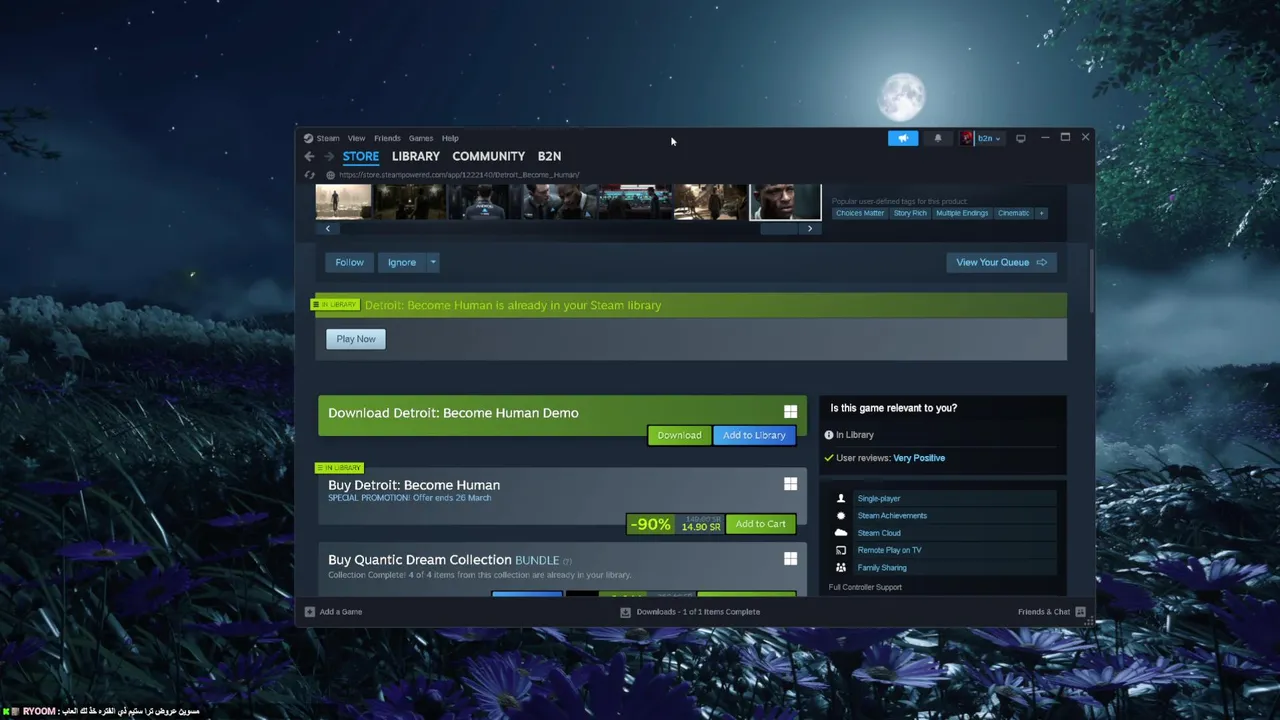Click the Steam Cloud icon
This screenshot has width=1280, height=720.
[x=841, y=533]
